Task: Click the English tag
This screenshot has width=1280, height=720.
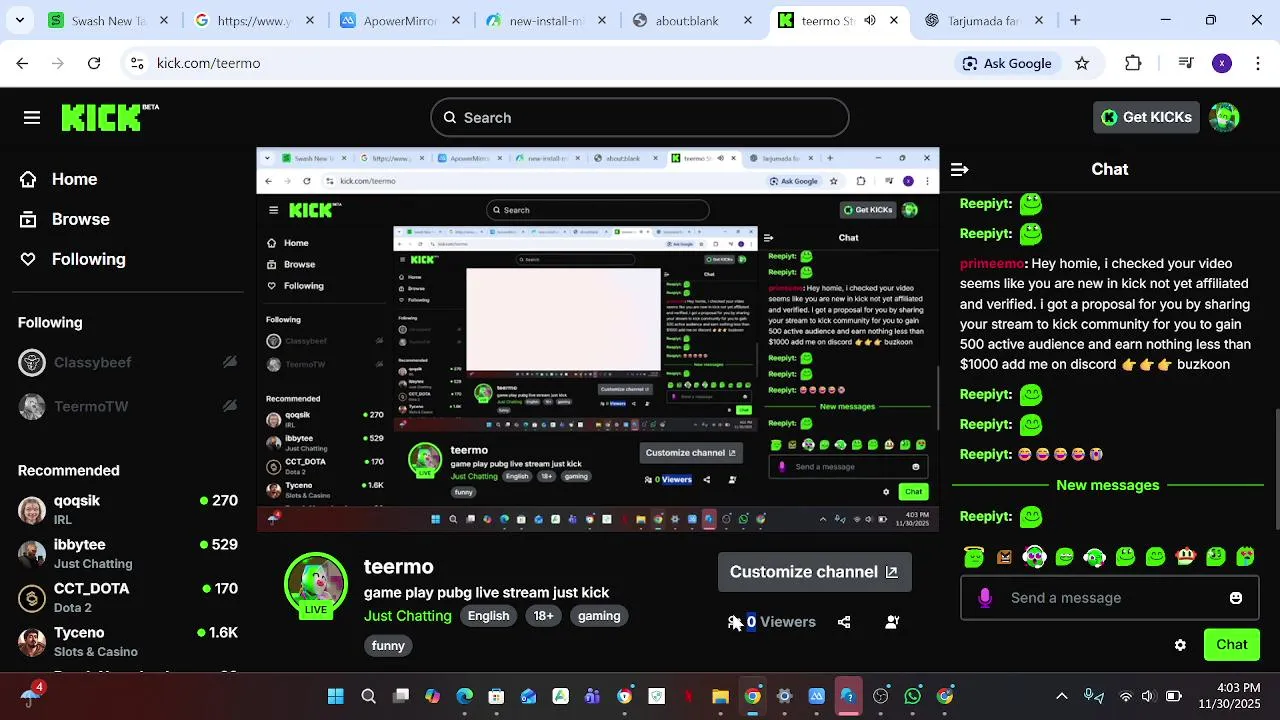Action: click(488, 616)
